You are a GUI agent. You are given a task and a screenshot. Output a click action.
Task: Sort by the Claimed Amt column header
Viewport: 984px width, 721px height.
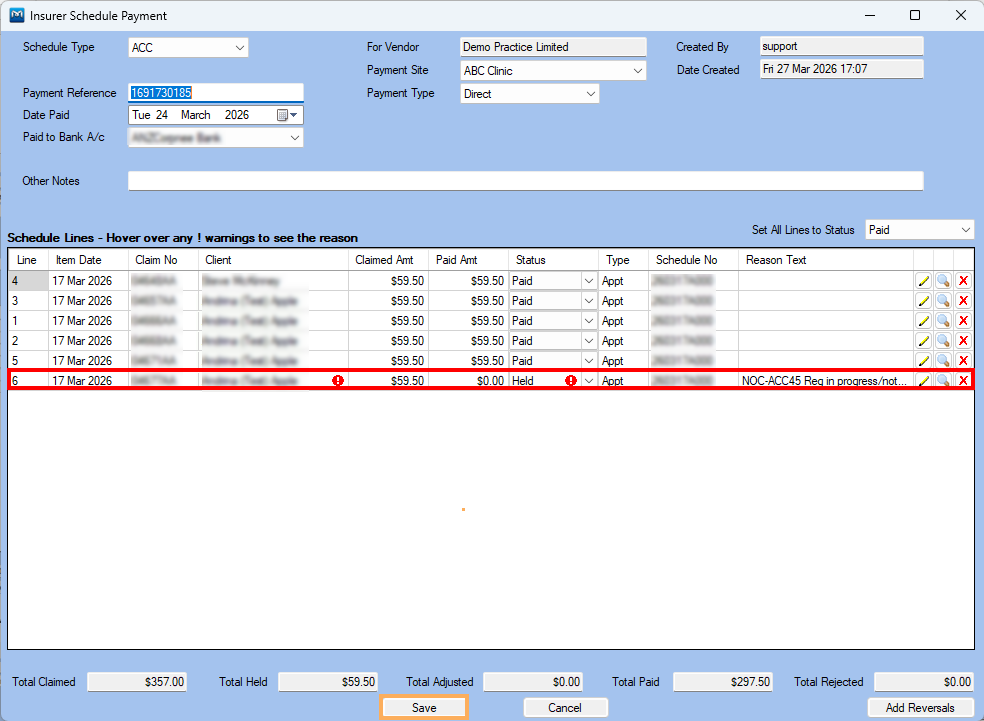(388, 260)
